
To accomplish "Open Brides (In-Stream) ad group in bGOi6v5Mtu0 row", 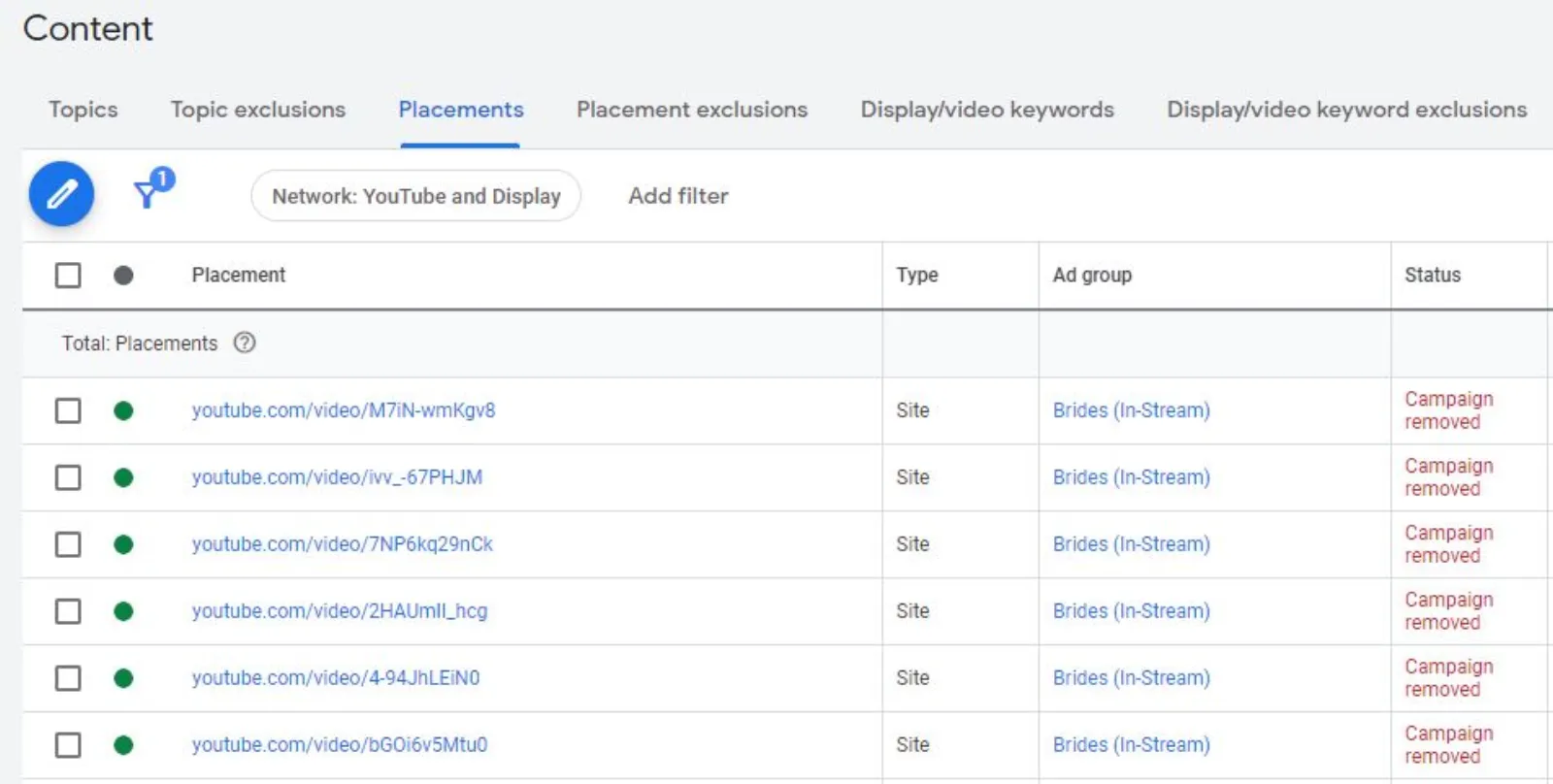I will (1132, 745).
